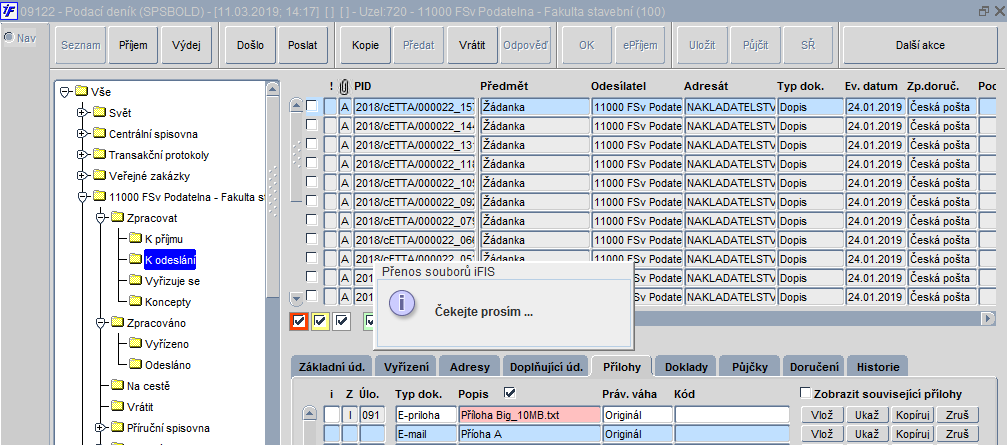1007x445 pixels.
Task: Click the folder icon of Odesláno
Action: (135, 364)
